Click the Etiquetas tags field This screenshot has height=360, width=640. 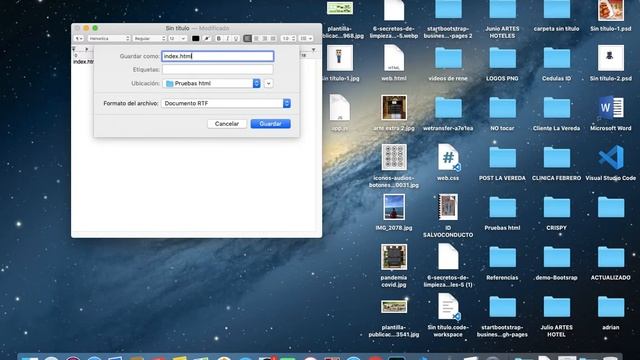pos(218,69)
